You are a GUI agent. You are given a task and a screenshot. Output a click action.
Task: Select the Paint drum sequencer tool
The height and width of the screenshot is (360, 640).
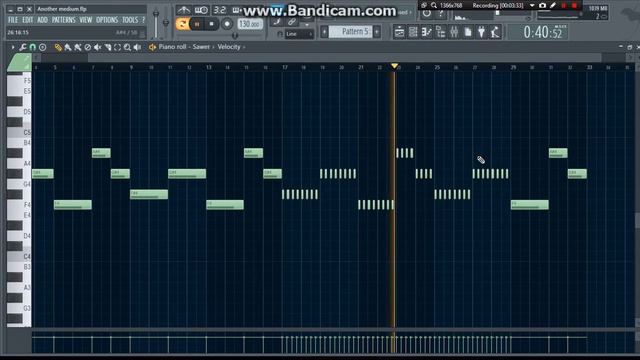tap(78, 47)
